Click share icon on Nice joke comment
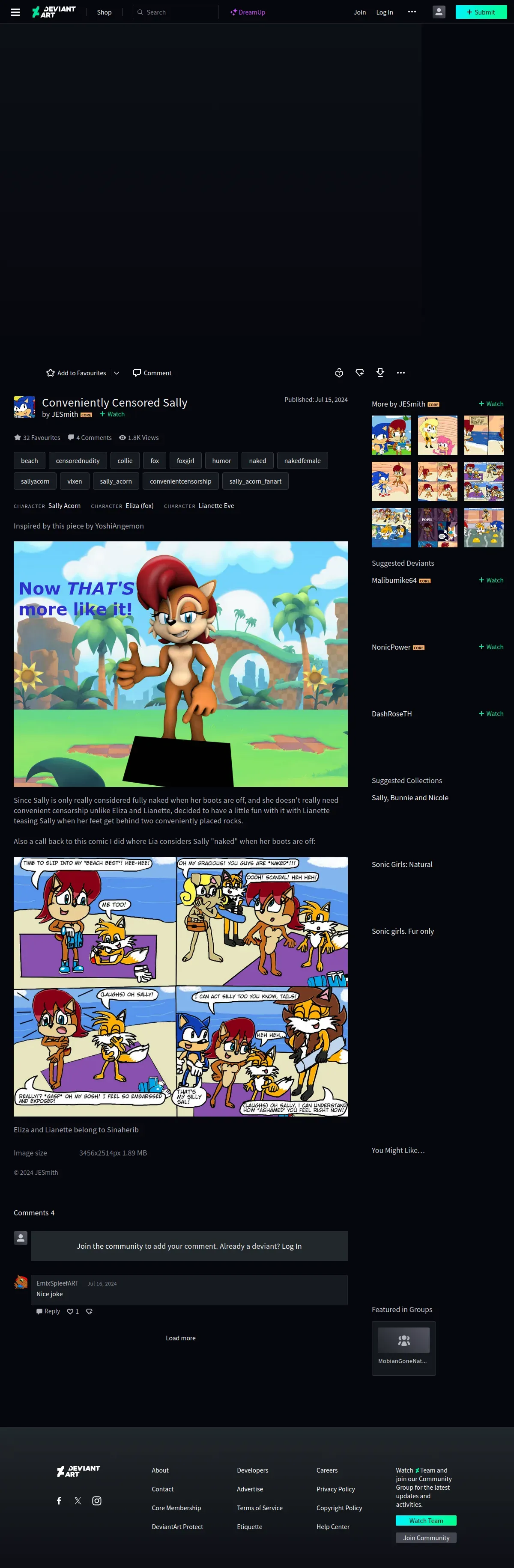The height and width of the screenshot is (1568, 514). (89, 1311)
